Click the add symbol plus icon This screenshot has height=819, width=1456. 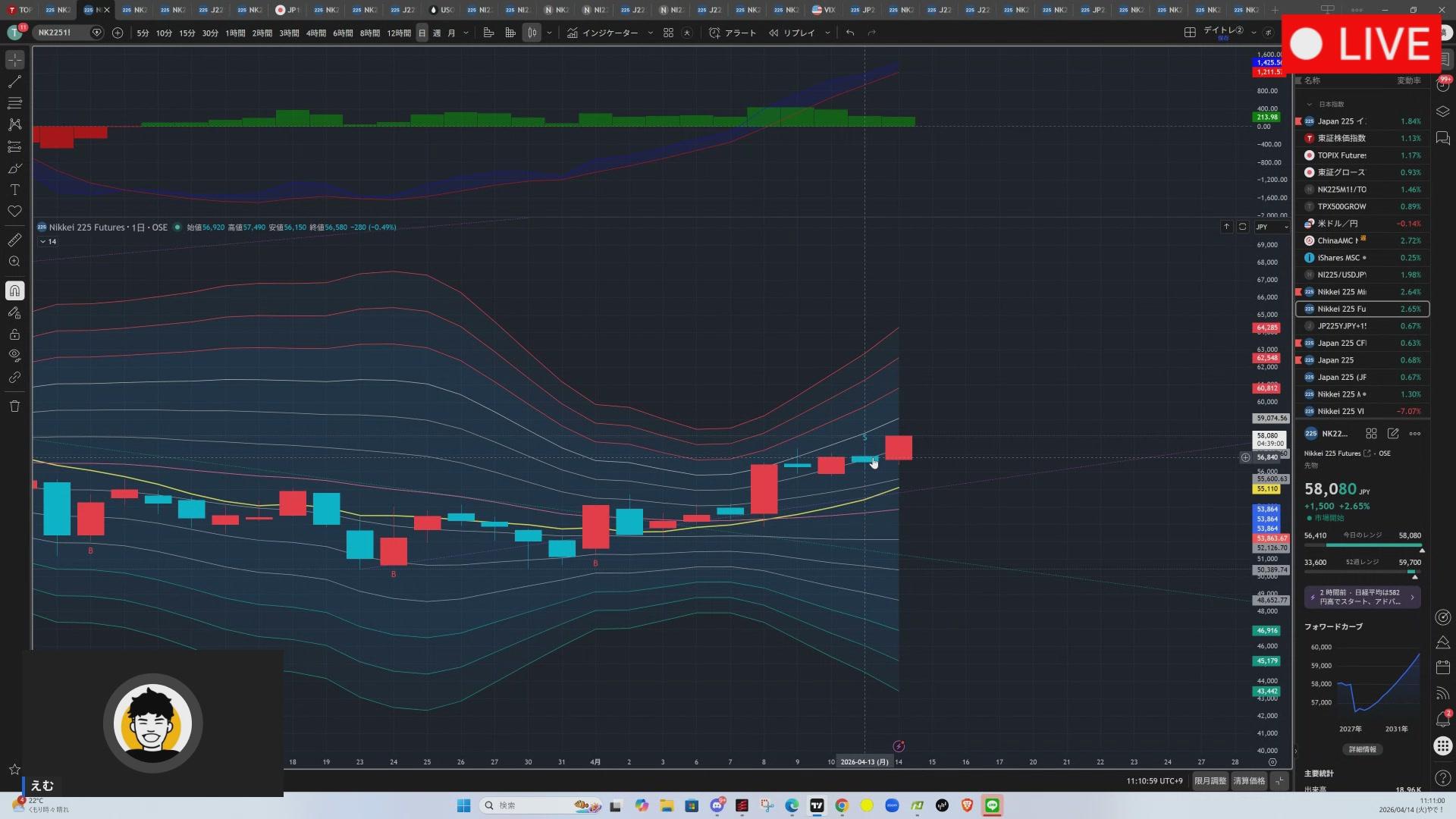tap(118, 33)
